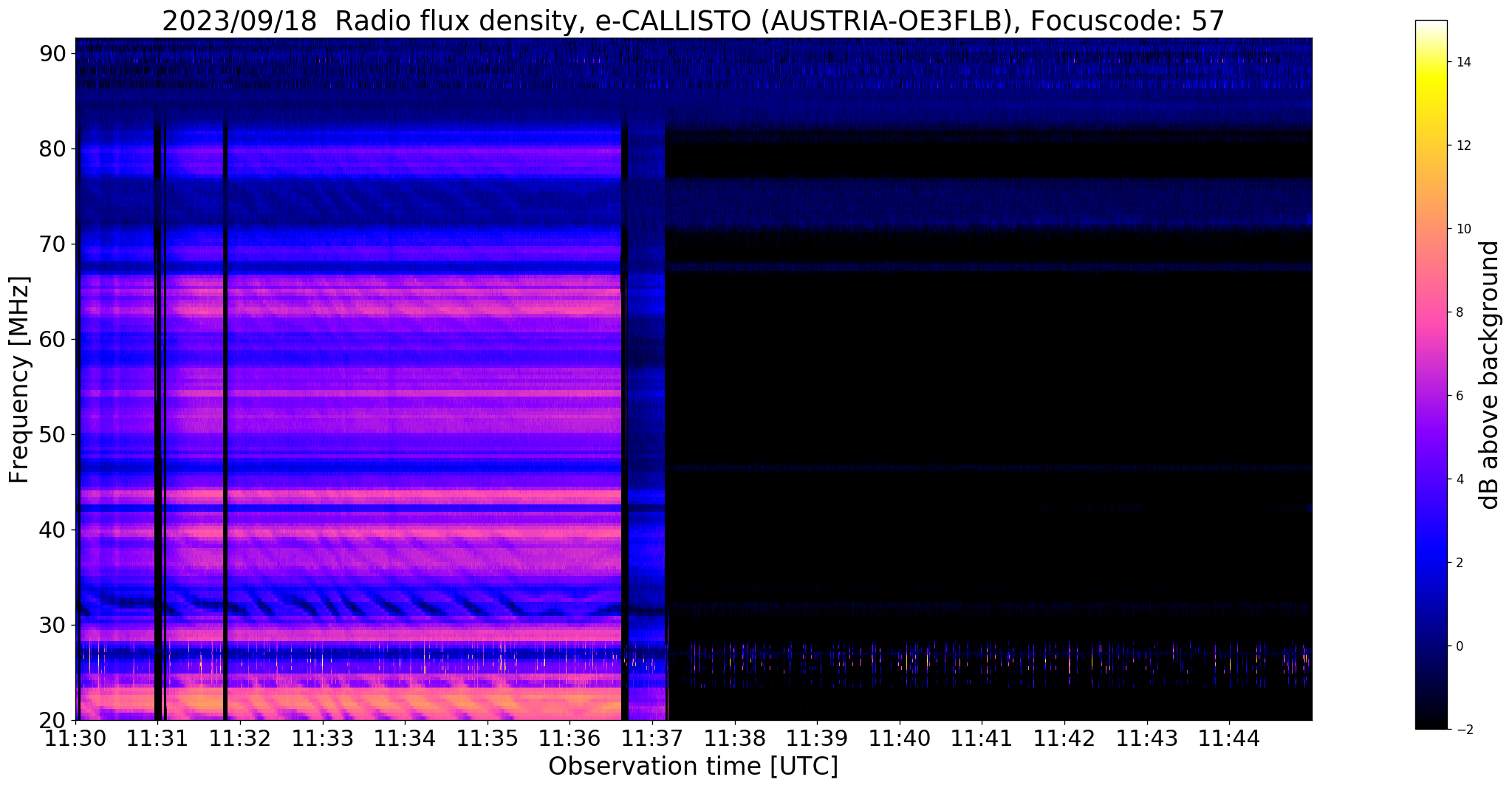Click the 60 MHz frequency tick label
Viewport: 1512px width, 788px height.
53,339
